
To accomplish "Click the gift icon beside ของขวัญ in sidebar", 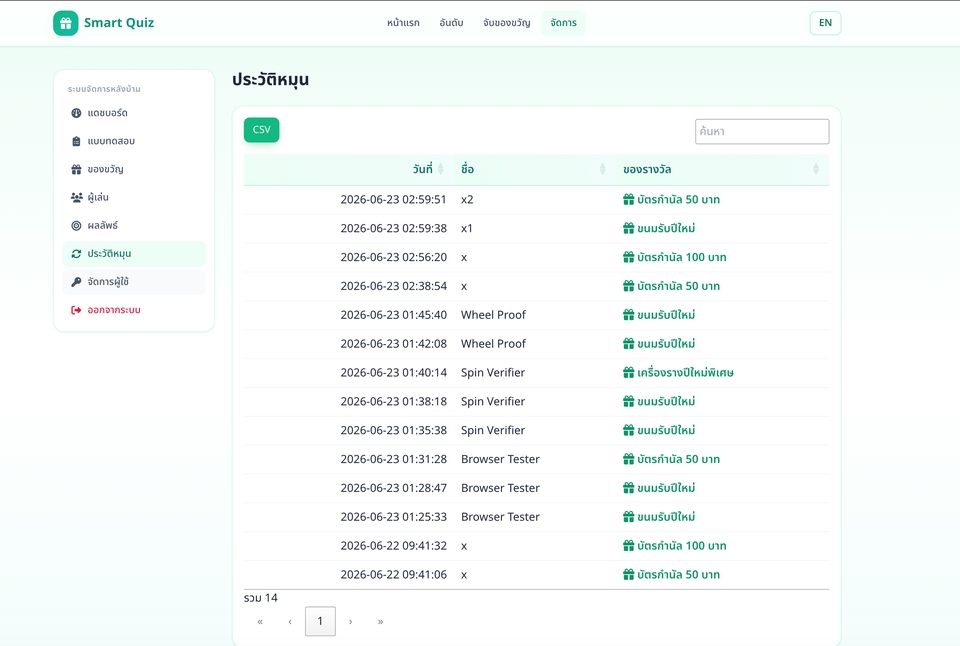I will coord(76,169).
